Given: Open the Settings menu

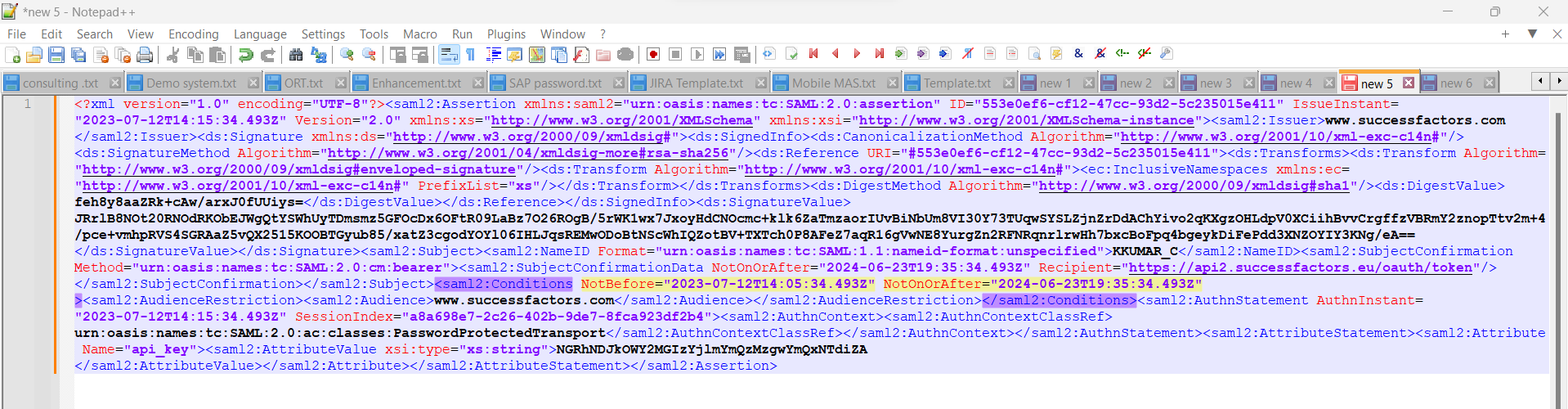Looking at the screenshot, I should click(x=323, y=34).
